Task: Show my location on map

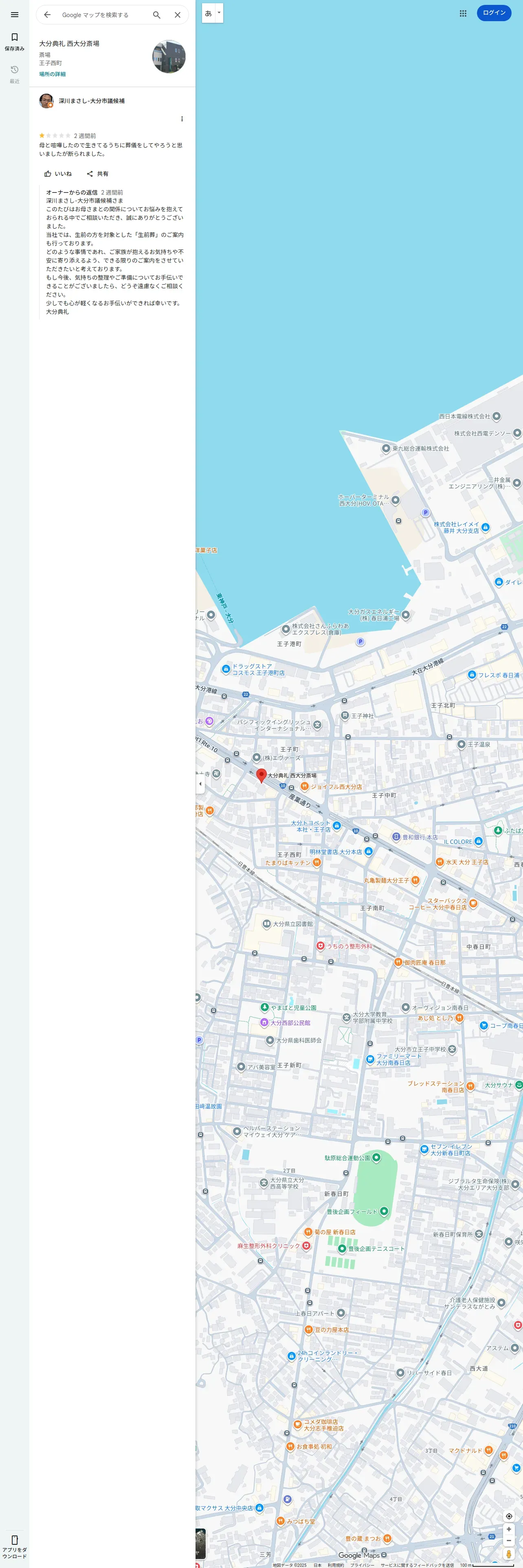Action: [x=509, y=1515]
